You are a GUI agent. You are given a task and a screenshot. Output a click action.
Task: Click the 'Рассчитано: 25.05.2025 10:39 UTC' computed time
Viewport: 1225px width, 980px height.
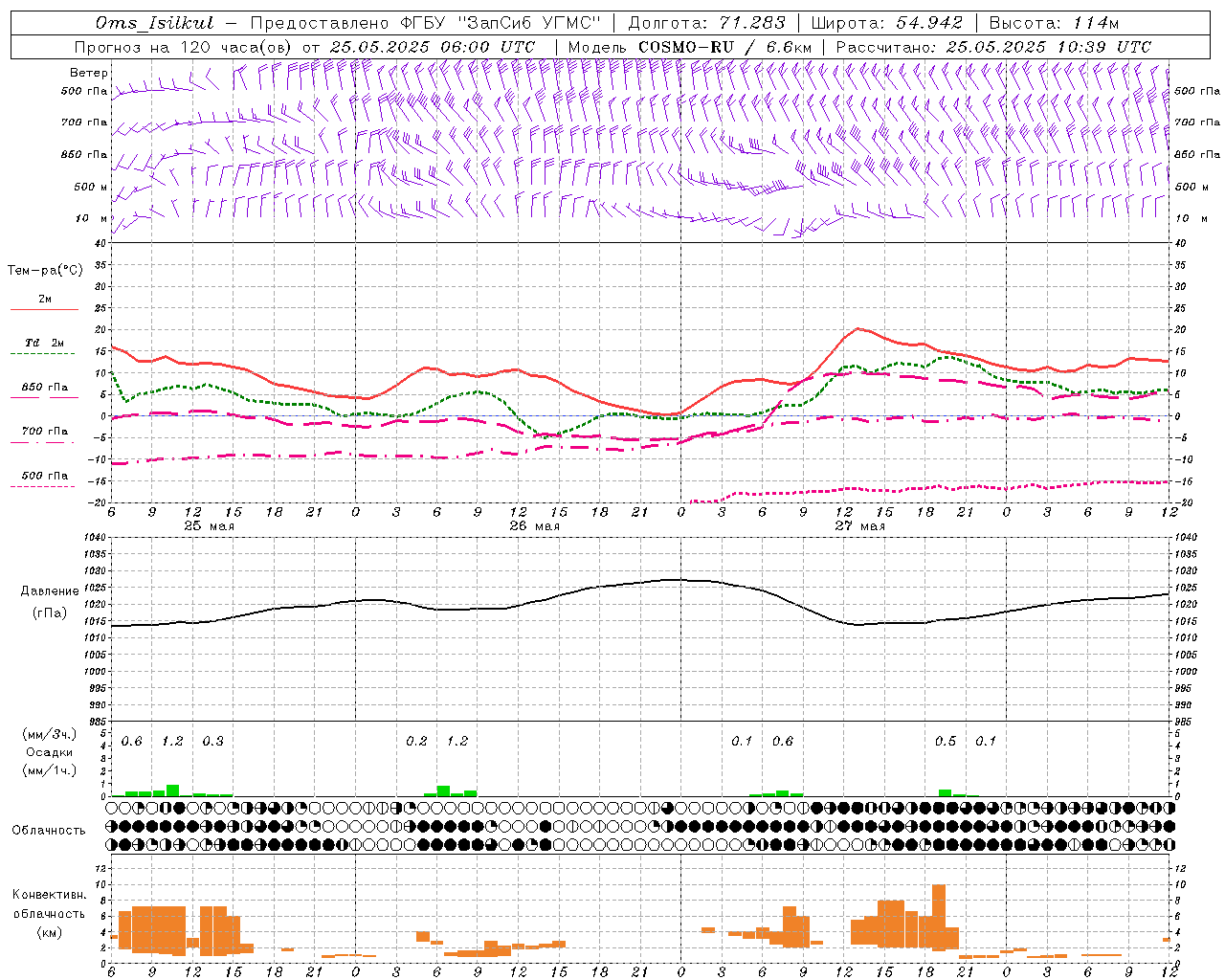pyautogui.click(x=993, y=47)
